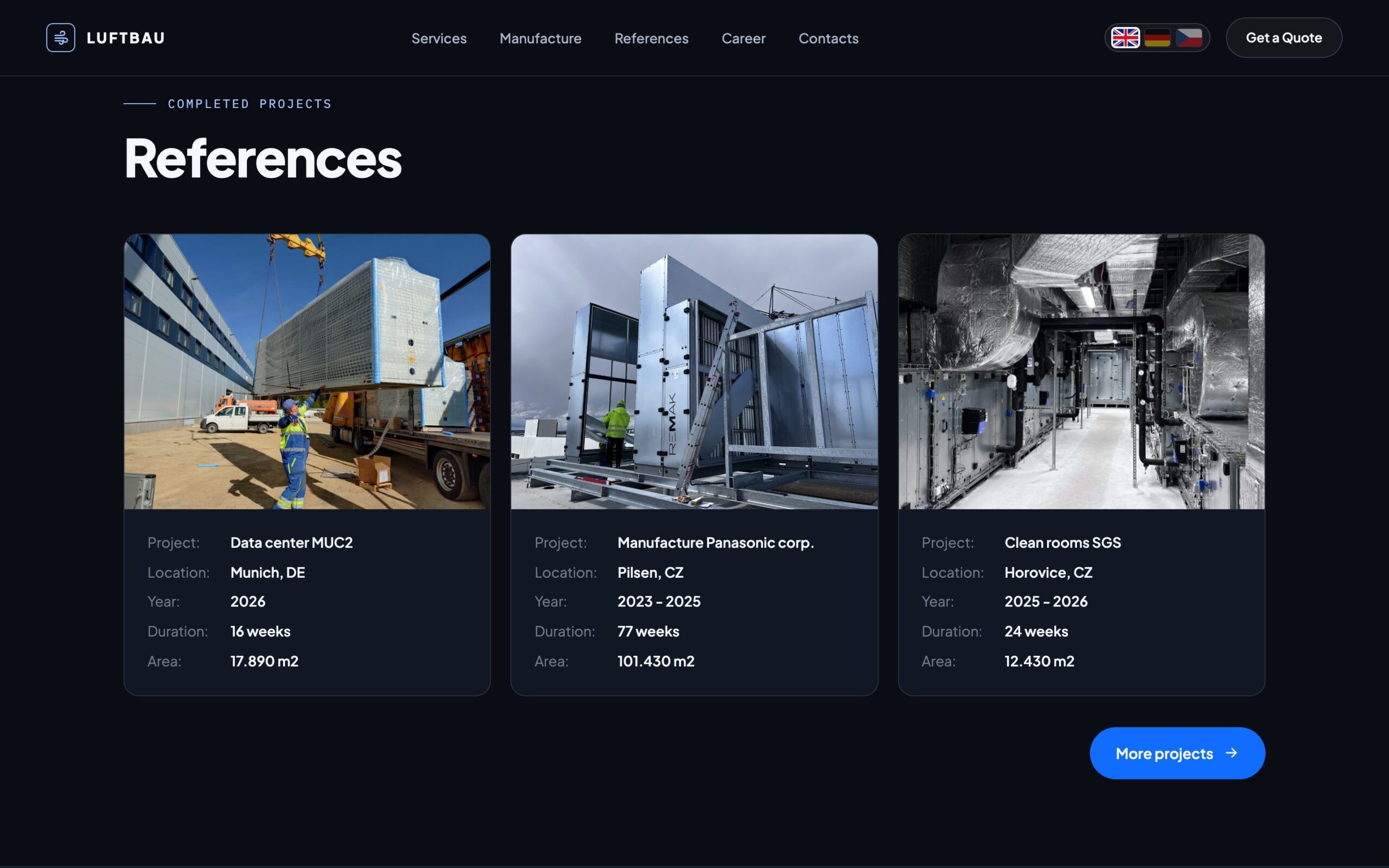Open the Manufacture menu item

pyautogui.click(x=540, y=39)
